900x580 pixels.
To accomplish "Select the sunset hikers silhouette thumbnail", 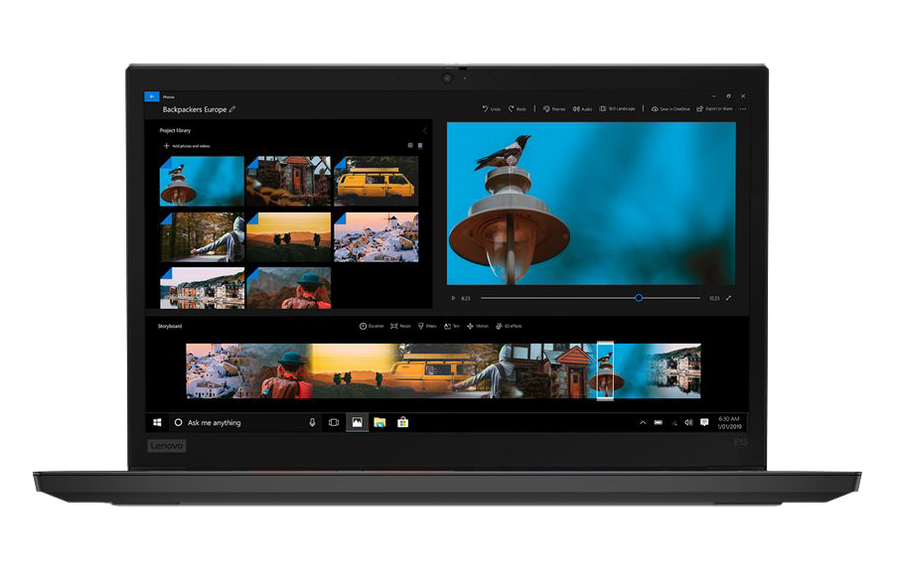I will (x=289, y=237).
